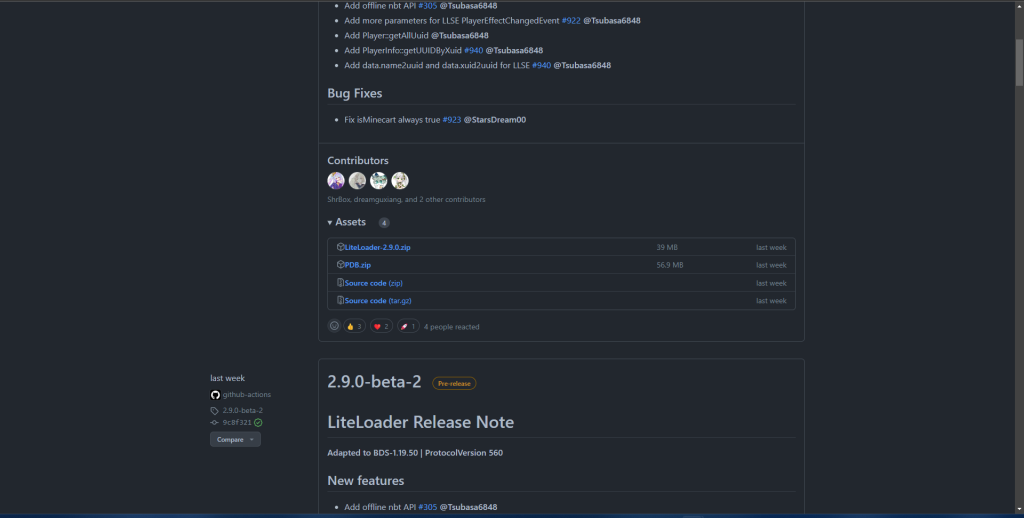Download PDB.zip asset
1024x518 pixels.
tap(358, 265)
